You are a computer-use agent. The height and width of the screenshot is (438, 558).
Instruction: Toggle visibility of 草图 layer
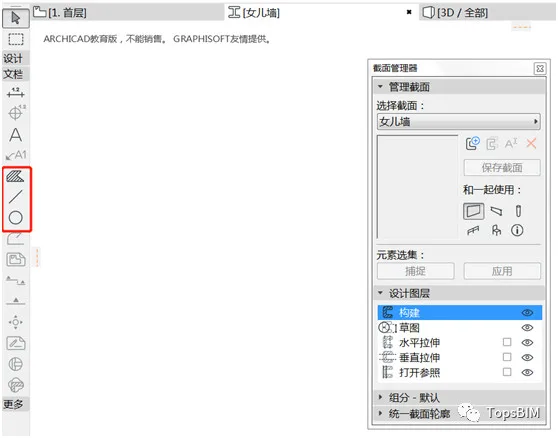pyautogui.click(x=527, y=328)
